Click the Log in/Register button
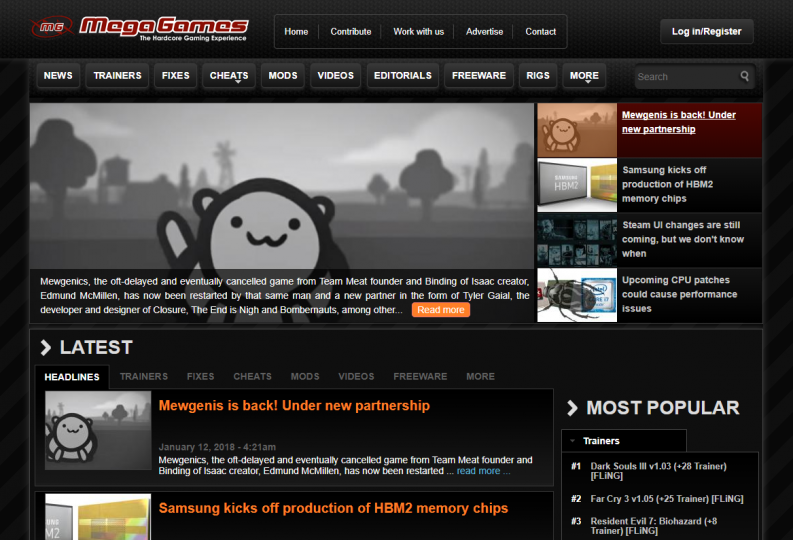This screenshot has width=793, height=540. point(706,31)
